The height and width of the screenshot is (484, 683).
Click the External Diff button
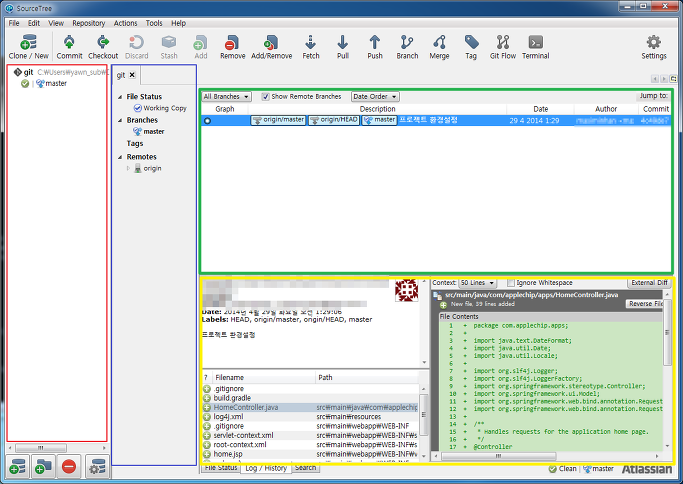coord(649,283)
